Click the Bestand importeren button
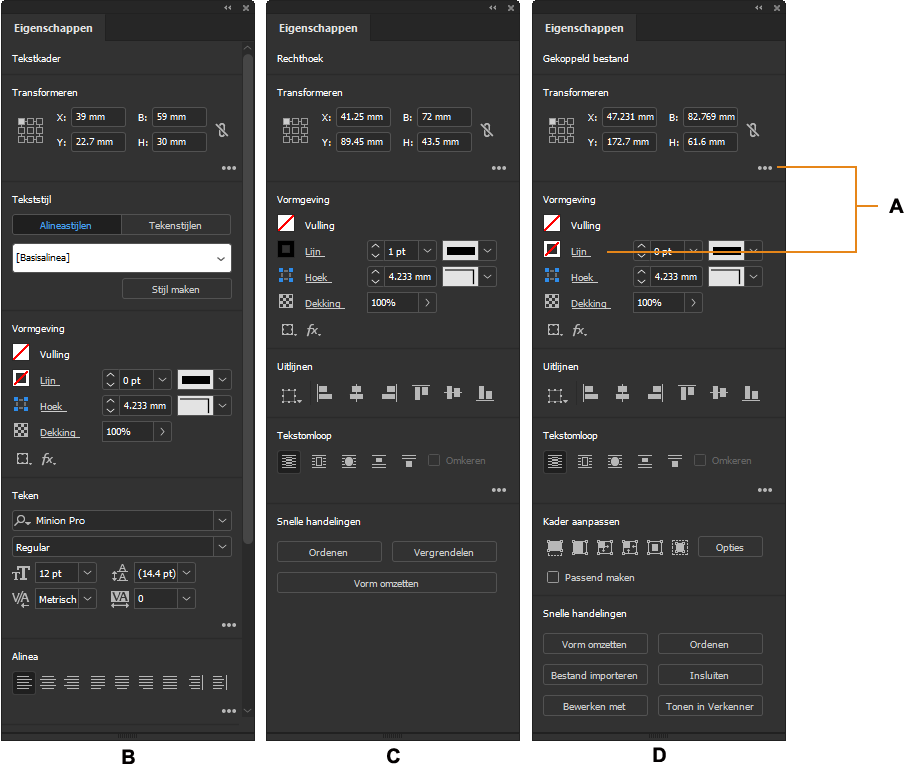 click(595, 675)
